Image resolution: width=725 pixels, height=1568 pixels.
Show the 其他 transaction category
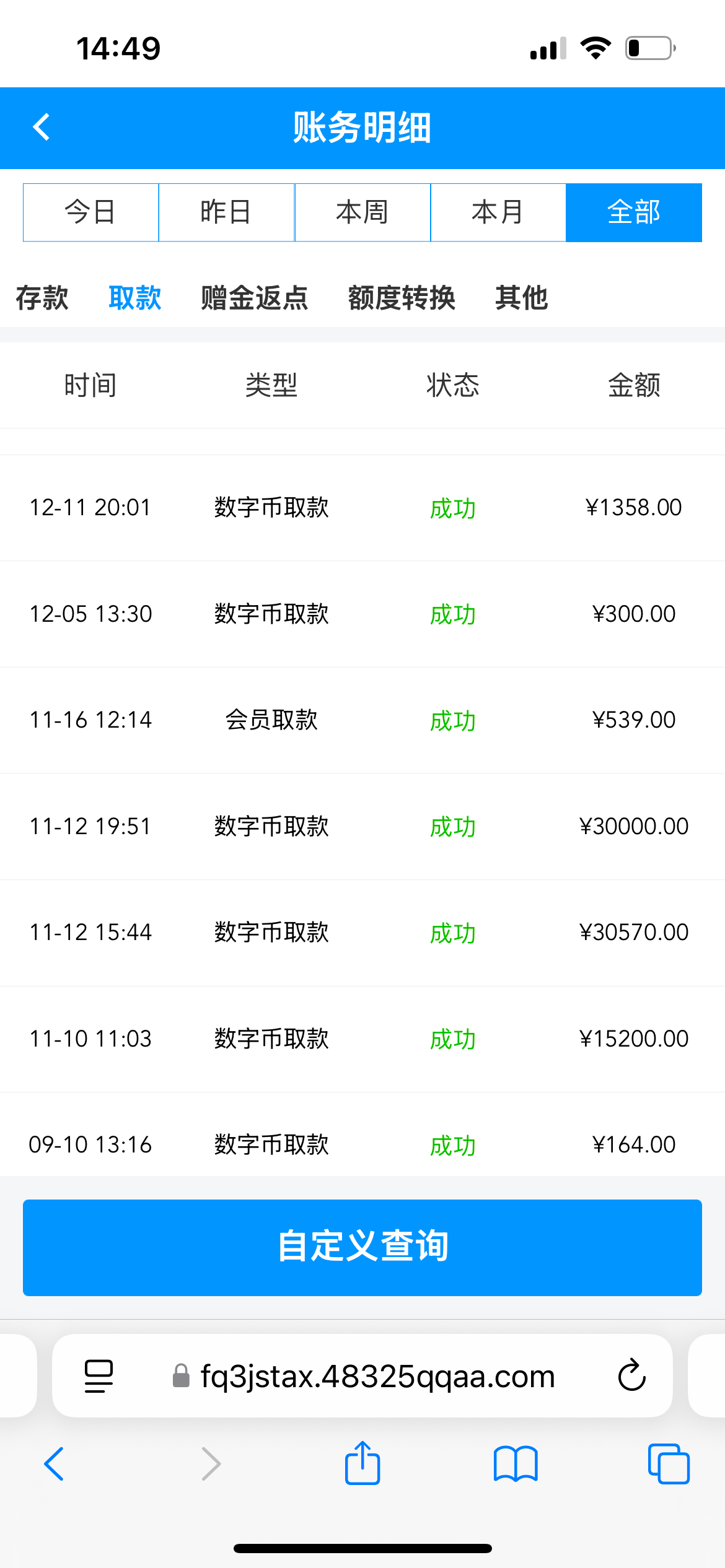click(x=521, y=298)
